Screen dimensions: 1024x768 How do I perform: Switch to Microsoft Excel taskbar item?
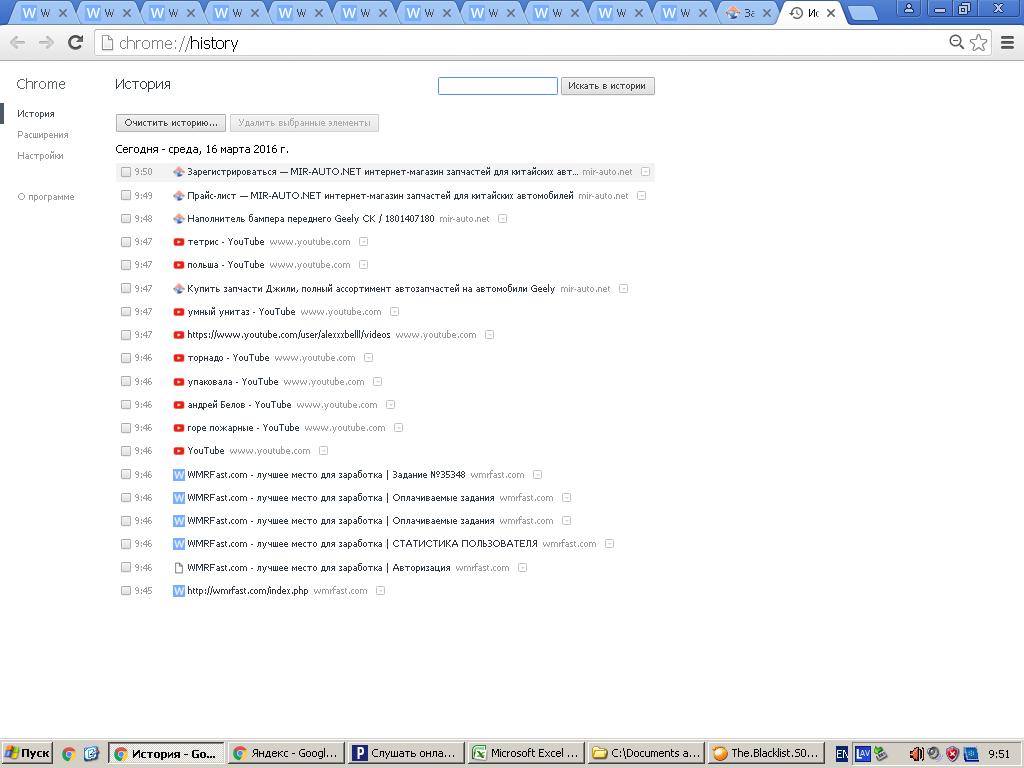pyautogui.click(x=526, y=754)
